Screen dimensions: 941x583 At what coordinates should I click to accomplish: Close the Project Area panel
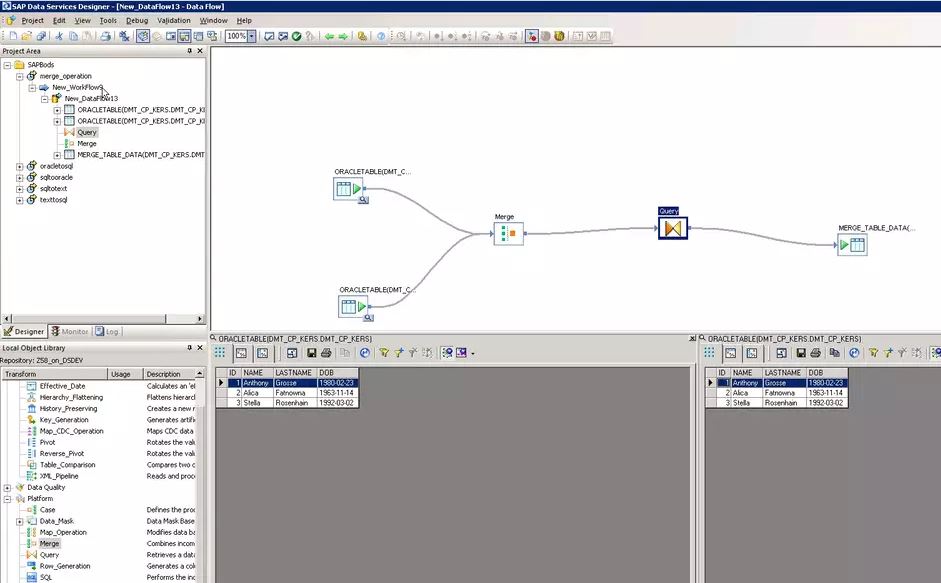point(200,51)
